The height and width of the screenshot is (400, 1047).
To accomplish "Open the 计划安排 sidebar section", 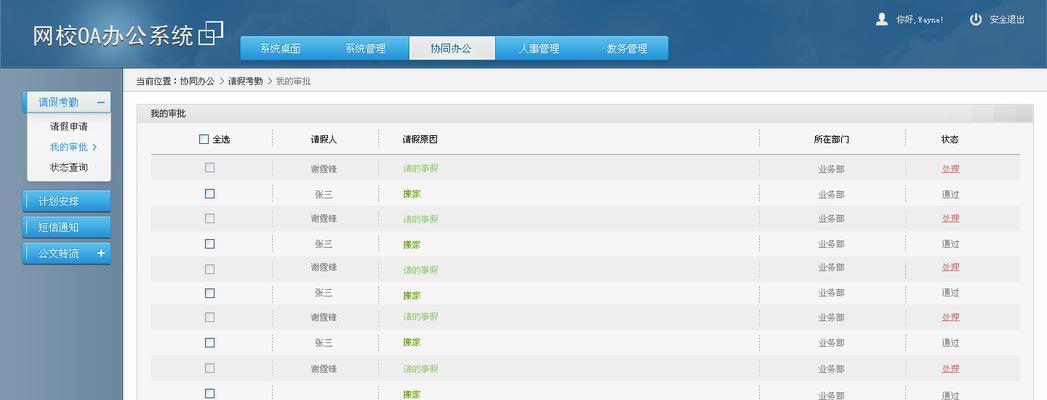I will (67, 201).
